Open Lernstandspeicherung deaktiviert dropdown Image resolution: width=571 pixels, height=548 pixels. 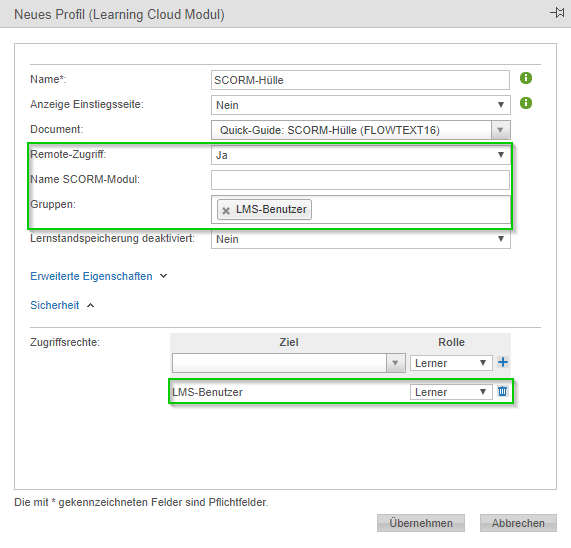pos(361,239)
